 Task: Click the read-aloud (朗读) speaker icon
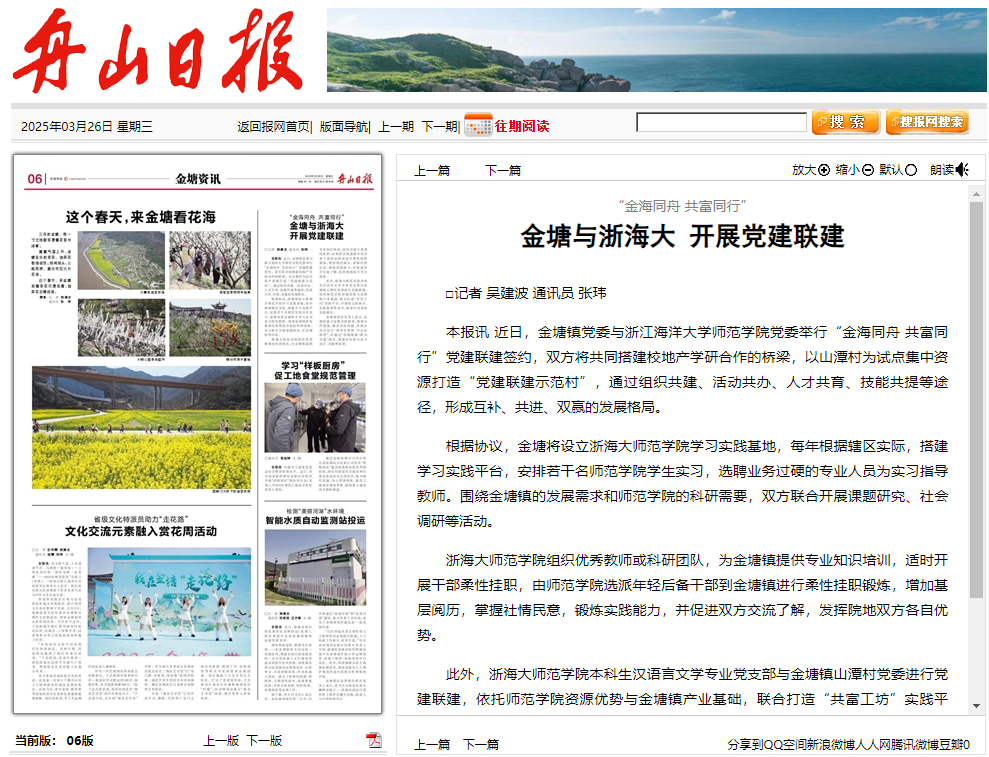(962, 170)
